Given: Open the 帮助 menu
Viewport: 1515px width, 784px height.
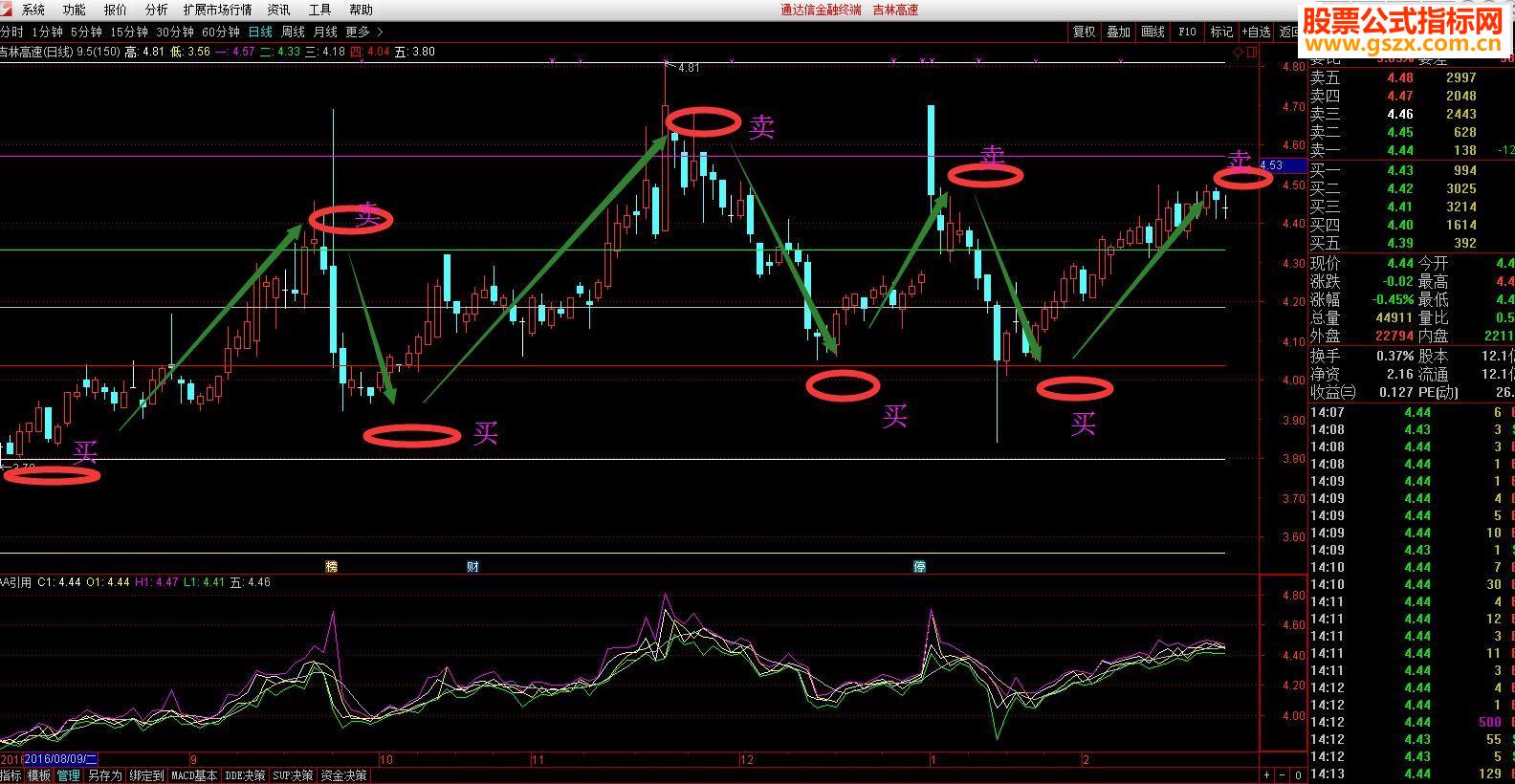Looking at the screenshot, I should click(362, 10).
